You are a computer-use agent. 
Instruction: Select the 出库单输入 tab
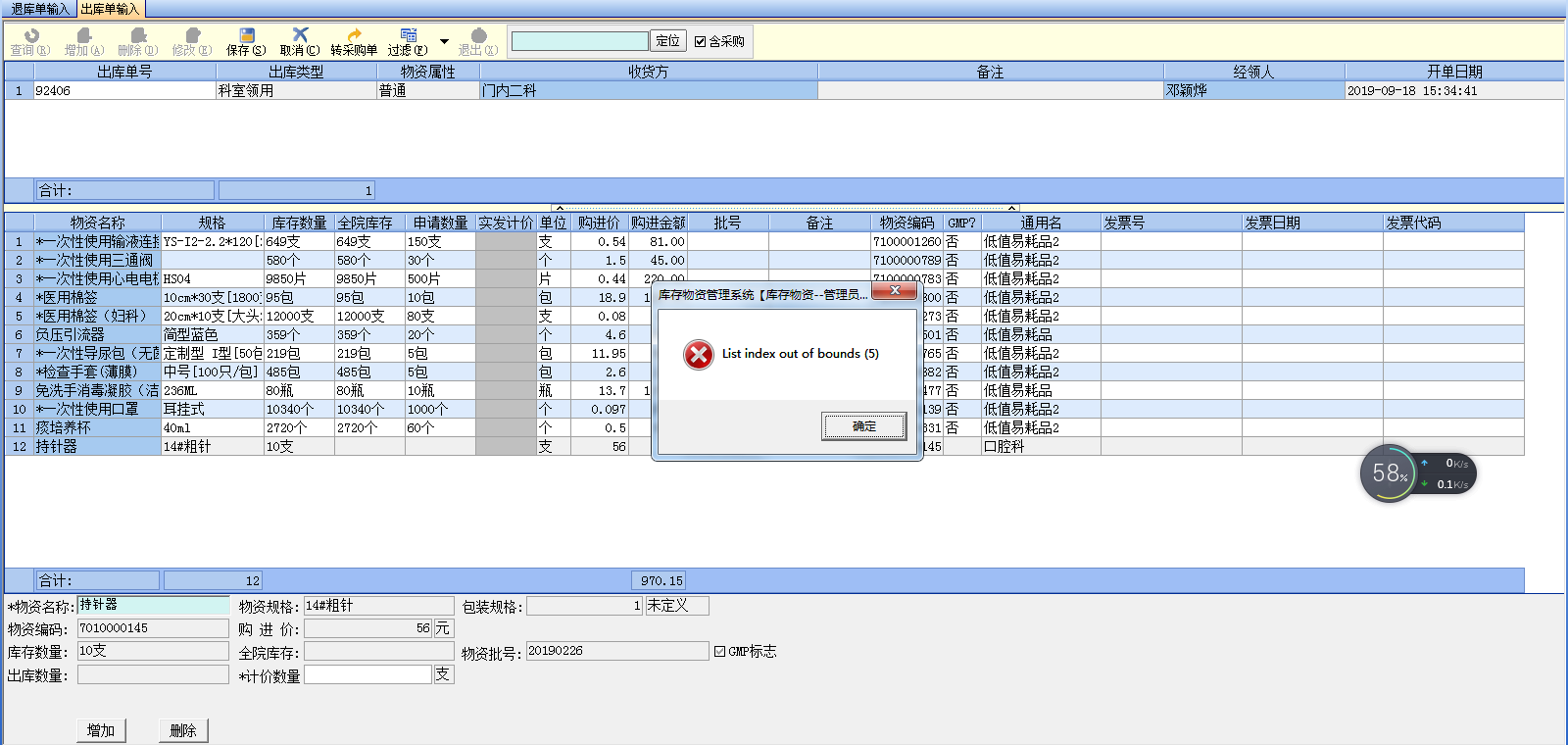tap(111, 9)
